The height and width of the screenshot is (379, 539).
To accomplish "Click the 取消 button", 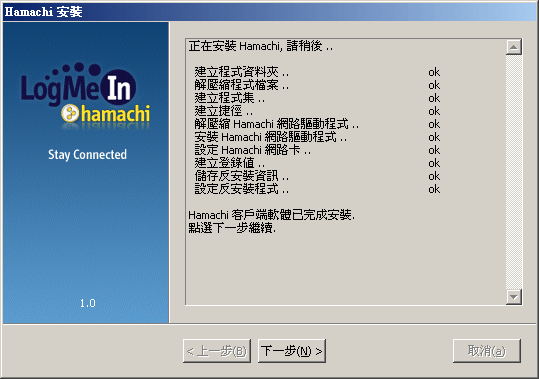I will (487, 351).
